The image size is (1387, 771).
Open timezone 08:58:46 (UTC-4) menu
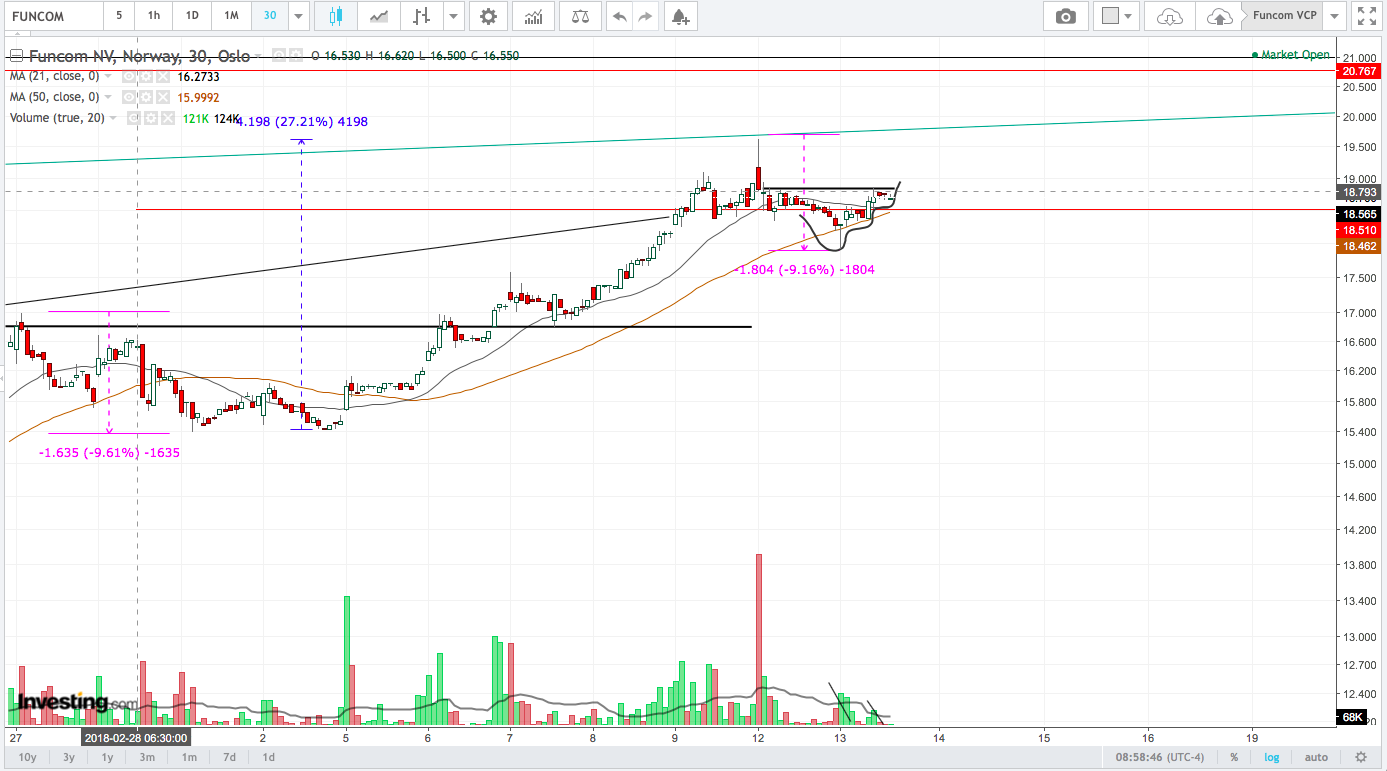pos(1162,757)
